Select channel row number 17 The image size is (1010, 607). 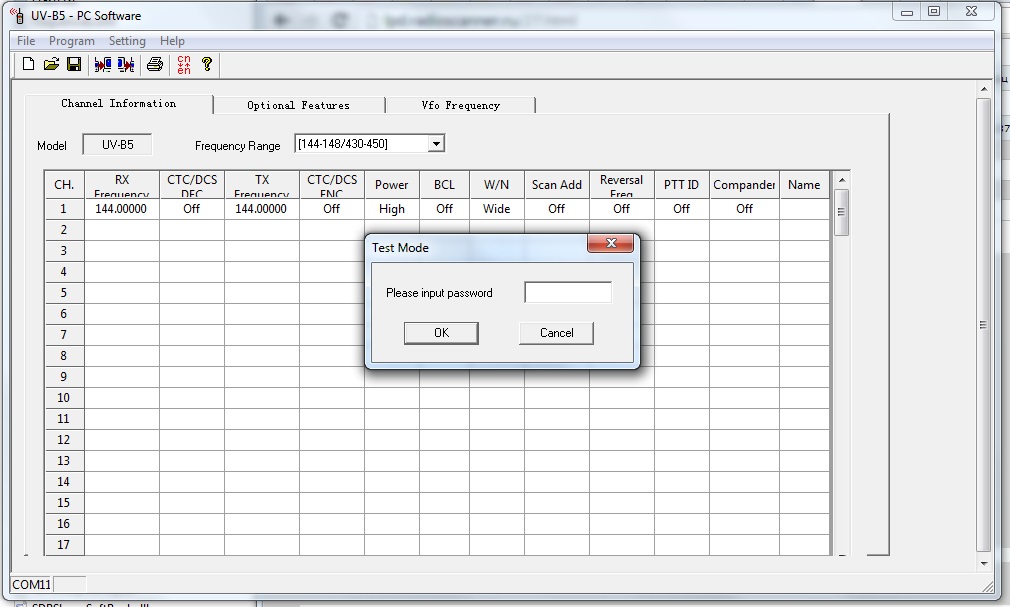[64, 545]
